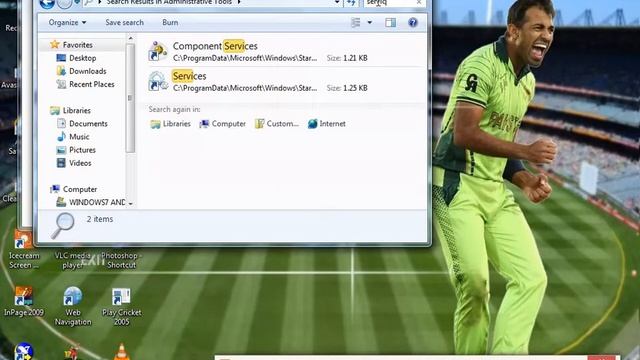Viewport: 640px width, 360px height.
Task: Open the address bar history dropdown
Action: click(x=337, y=2)
